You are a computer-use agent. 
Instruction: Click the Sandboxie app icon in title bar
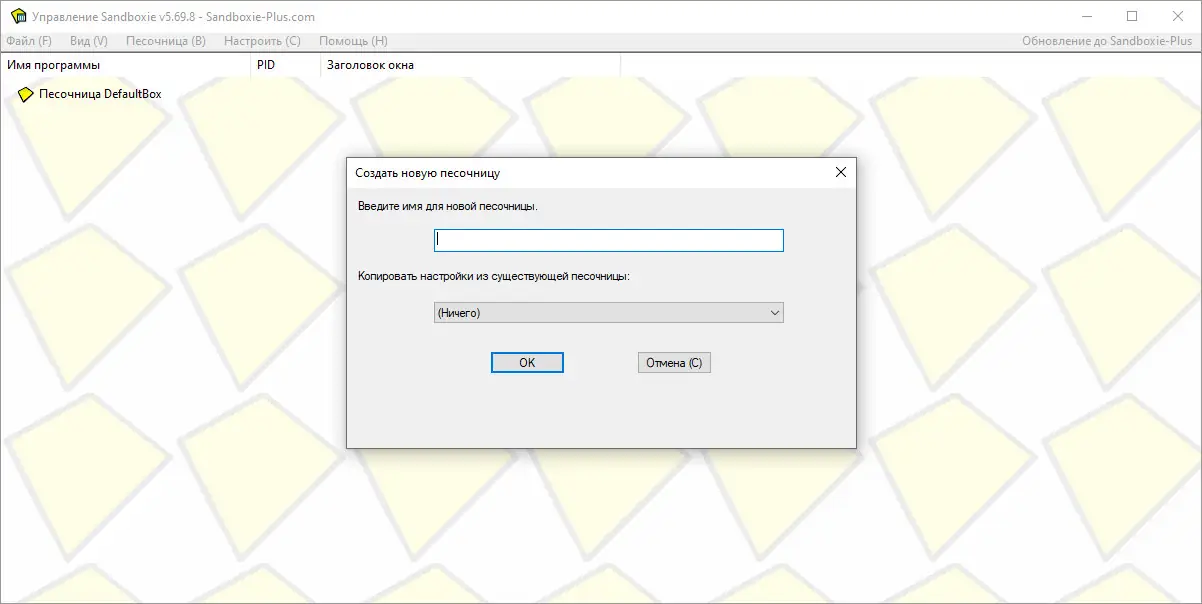click(18, 16)
